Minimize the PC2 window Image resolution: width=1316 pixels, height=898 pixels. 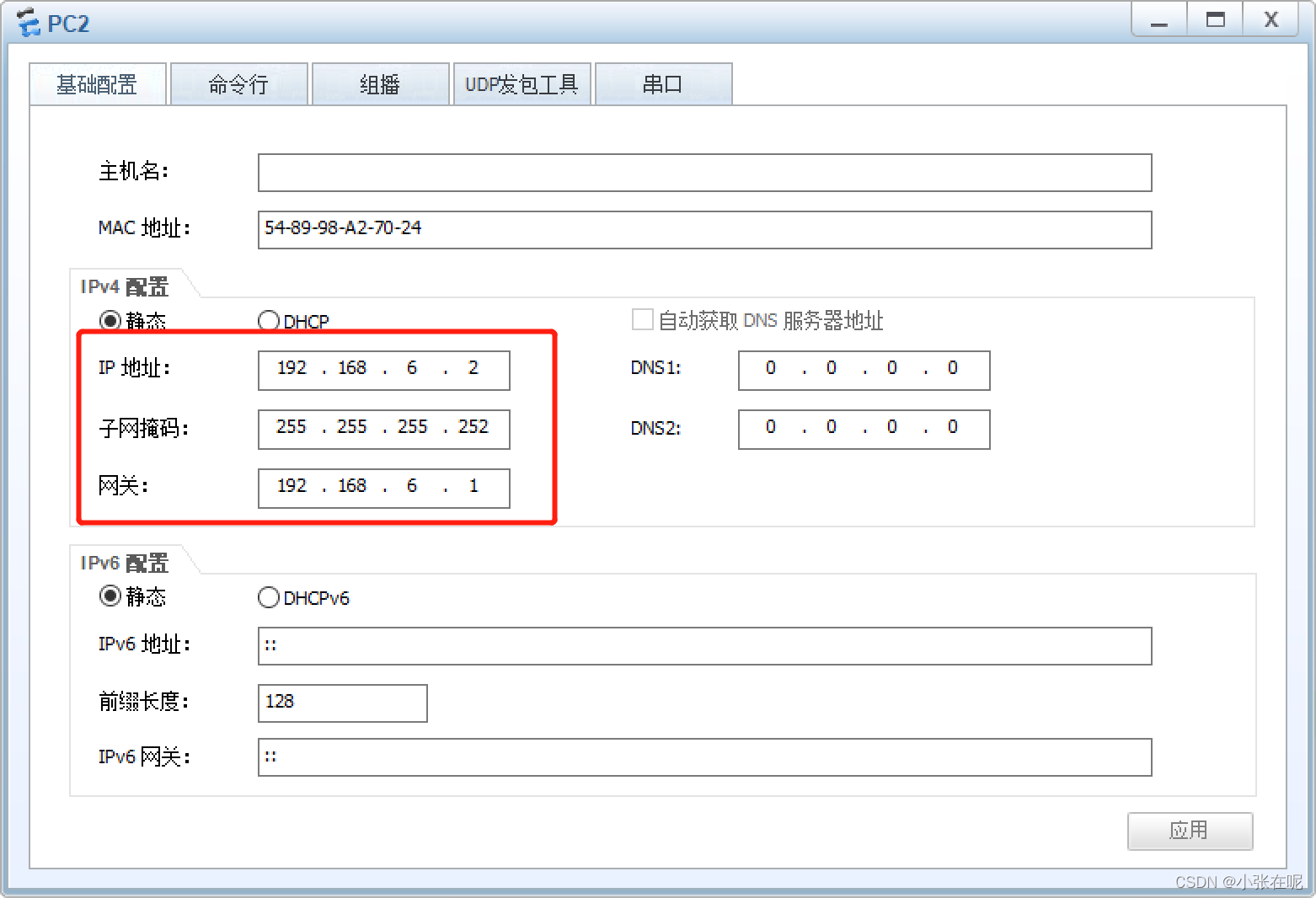point(1159,19)
